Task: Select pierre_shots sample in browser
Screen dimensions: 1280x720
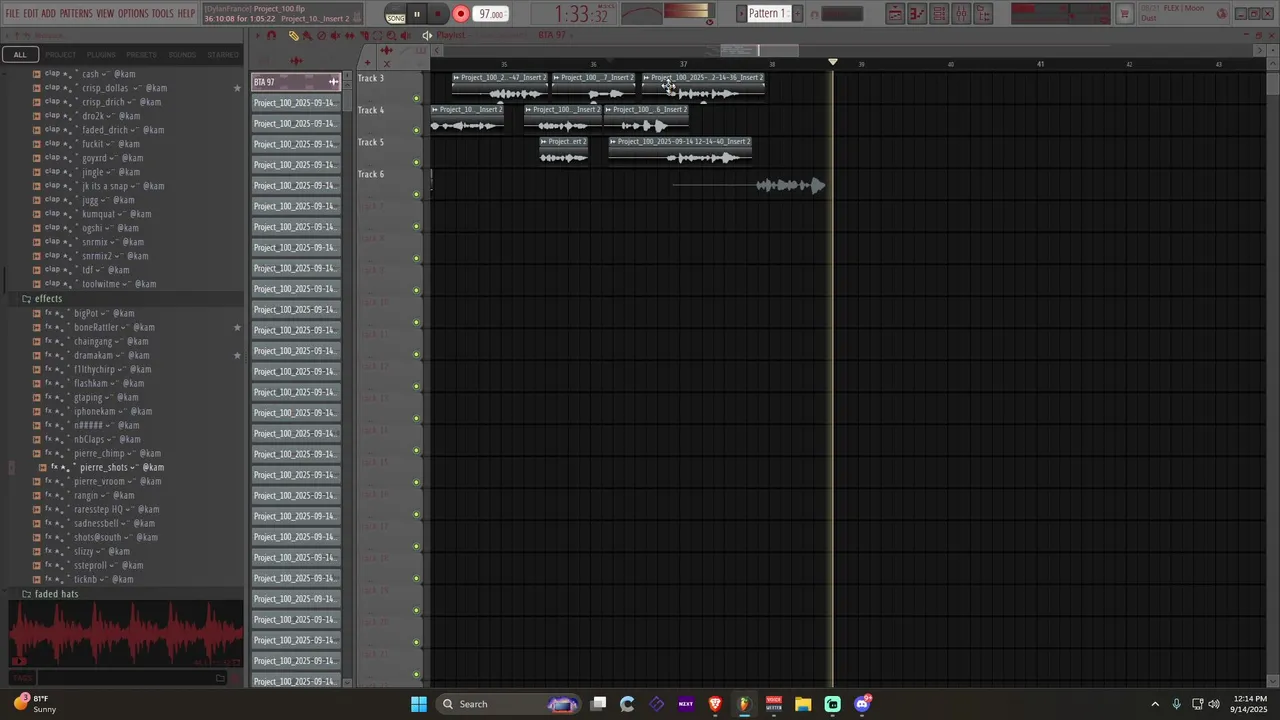Action: (x=121, y=467)
